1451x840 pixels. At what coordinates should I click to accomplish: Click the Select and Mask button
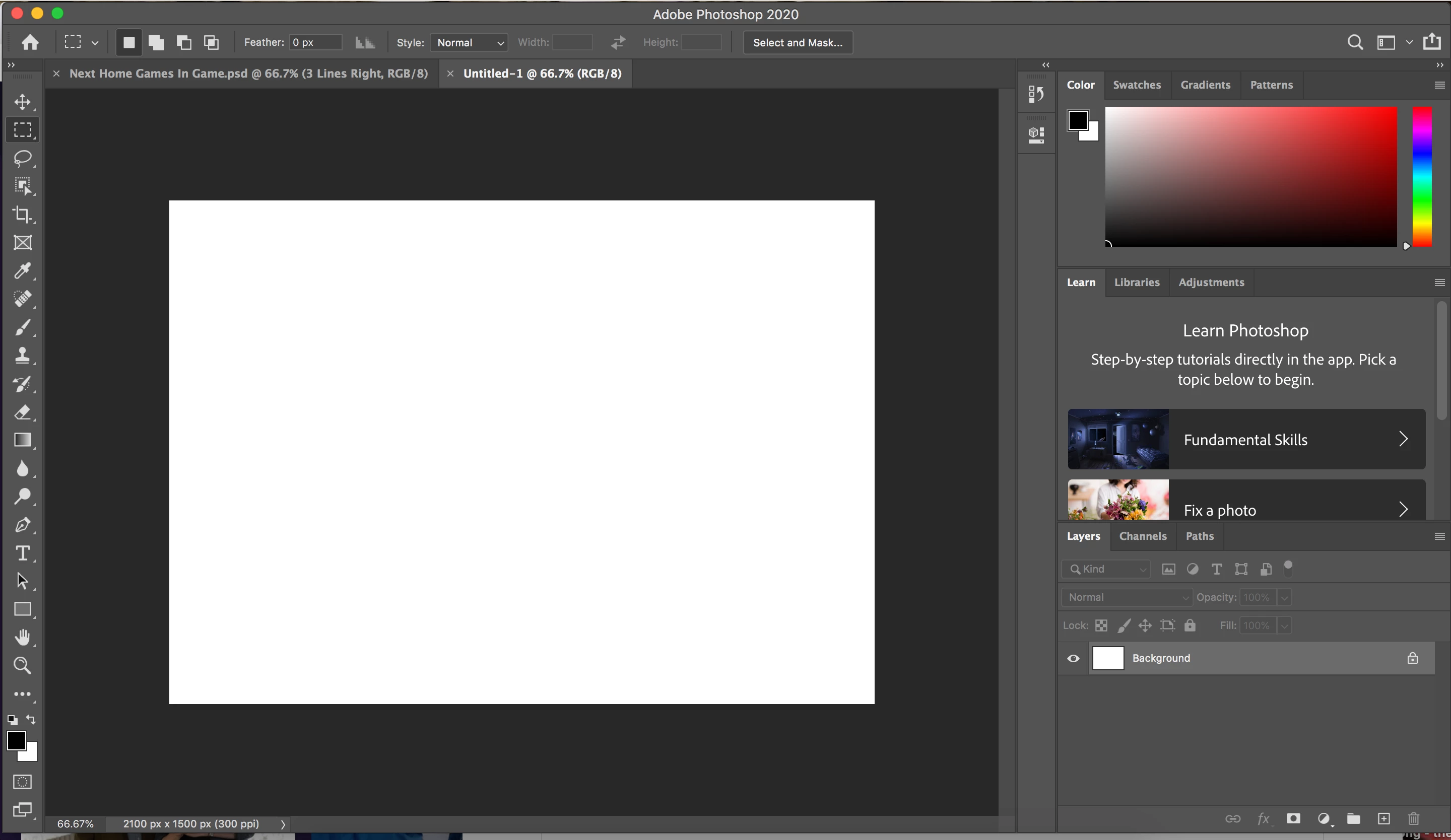coord(798,43)
